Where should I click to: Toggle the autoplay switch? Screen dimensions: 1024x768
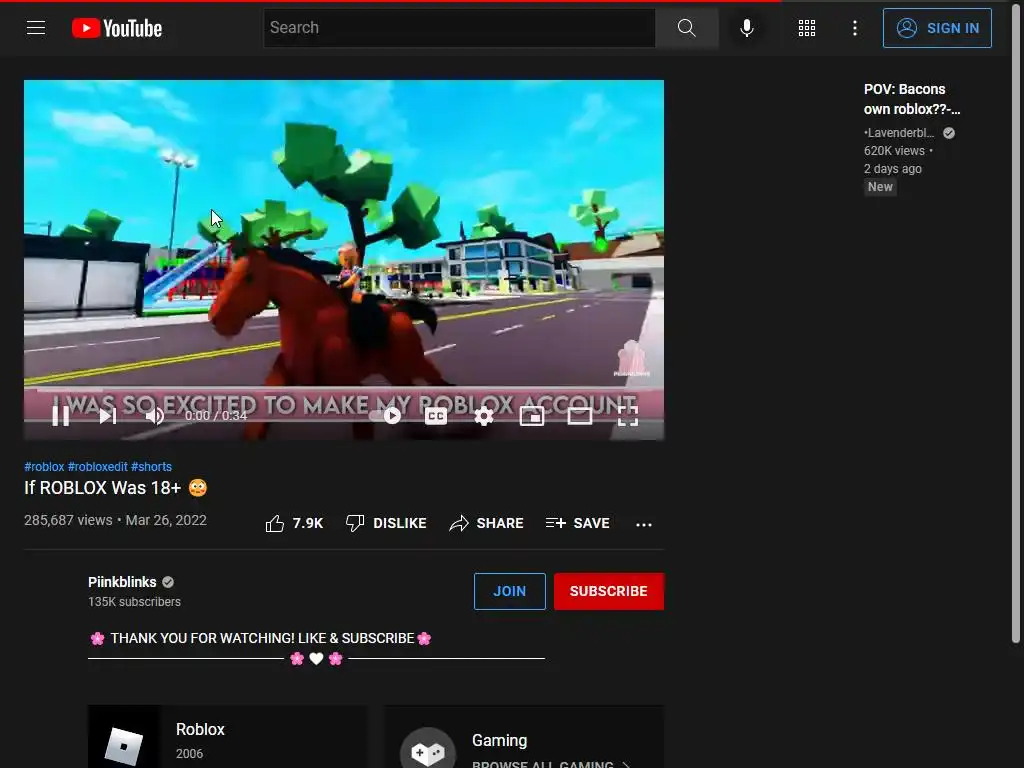(385, 415)
